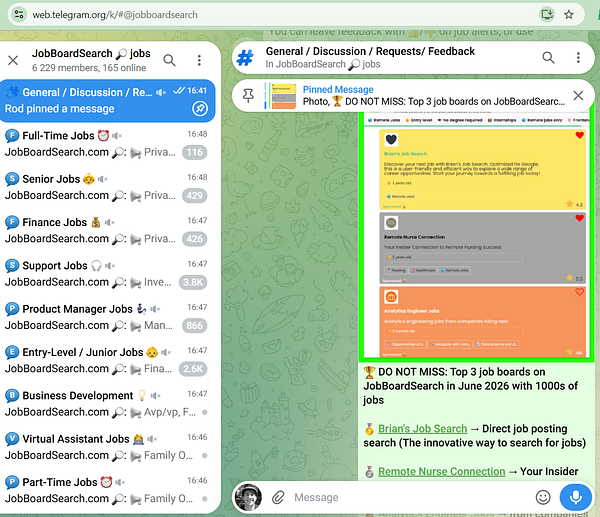The height and width of the screenshot is (517, 600).
Task: Click the 429 unread badge on Senior Jobs
Action: click(195, 196)
